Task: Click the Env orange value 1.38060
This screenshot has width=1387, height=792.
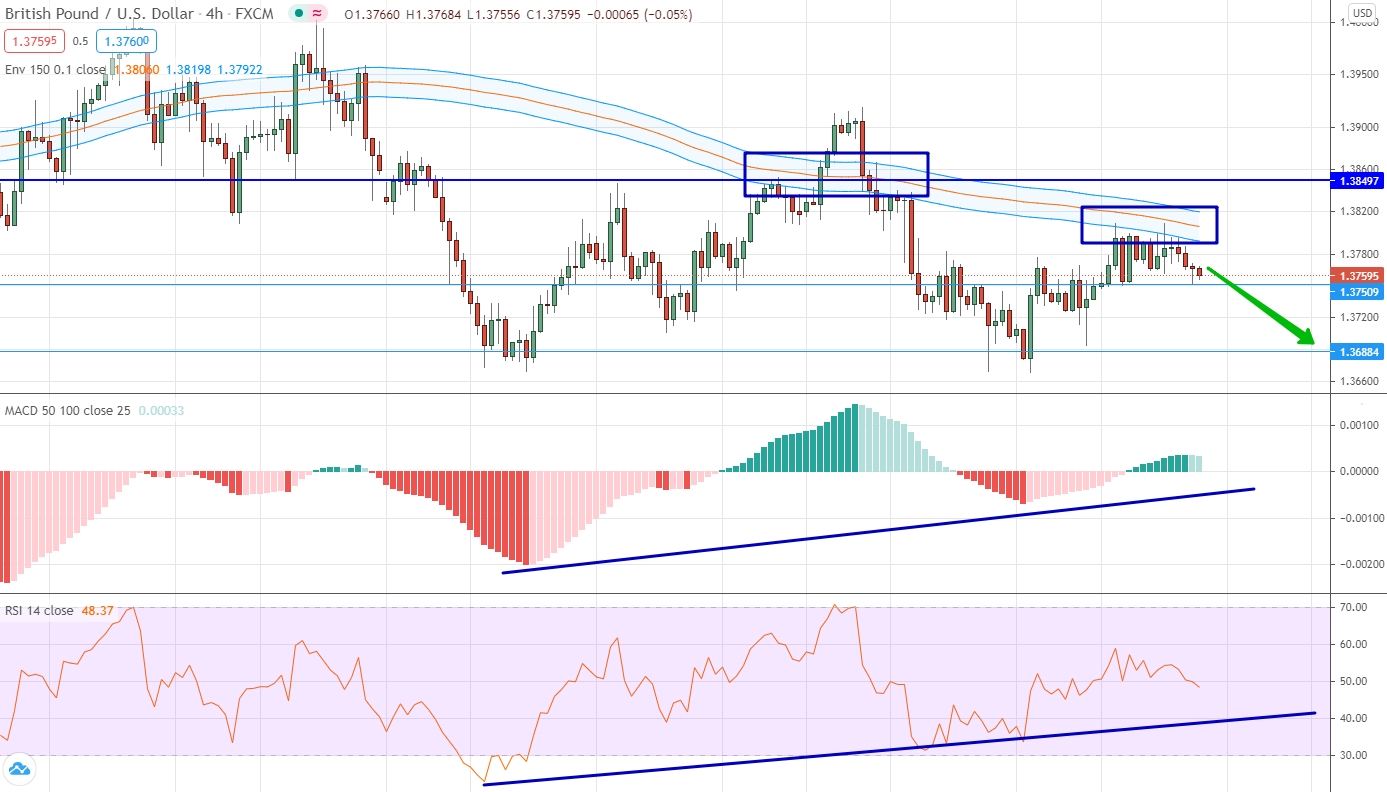Action: click(136, 70)
